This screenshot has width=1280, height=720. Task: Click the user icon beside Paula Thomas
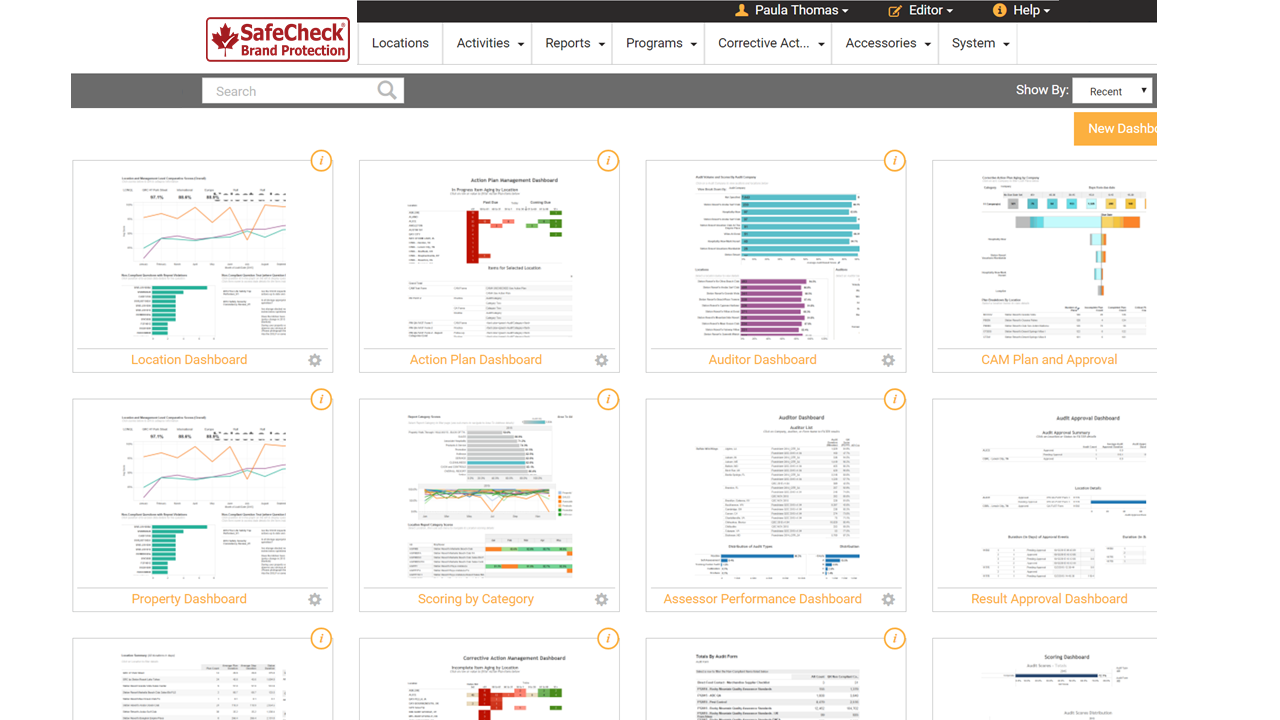[741, 10]
